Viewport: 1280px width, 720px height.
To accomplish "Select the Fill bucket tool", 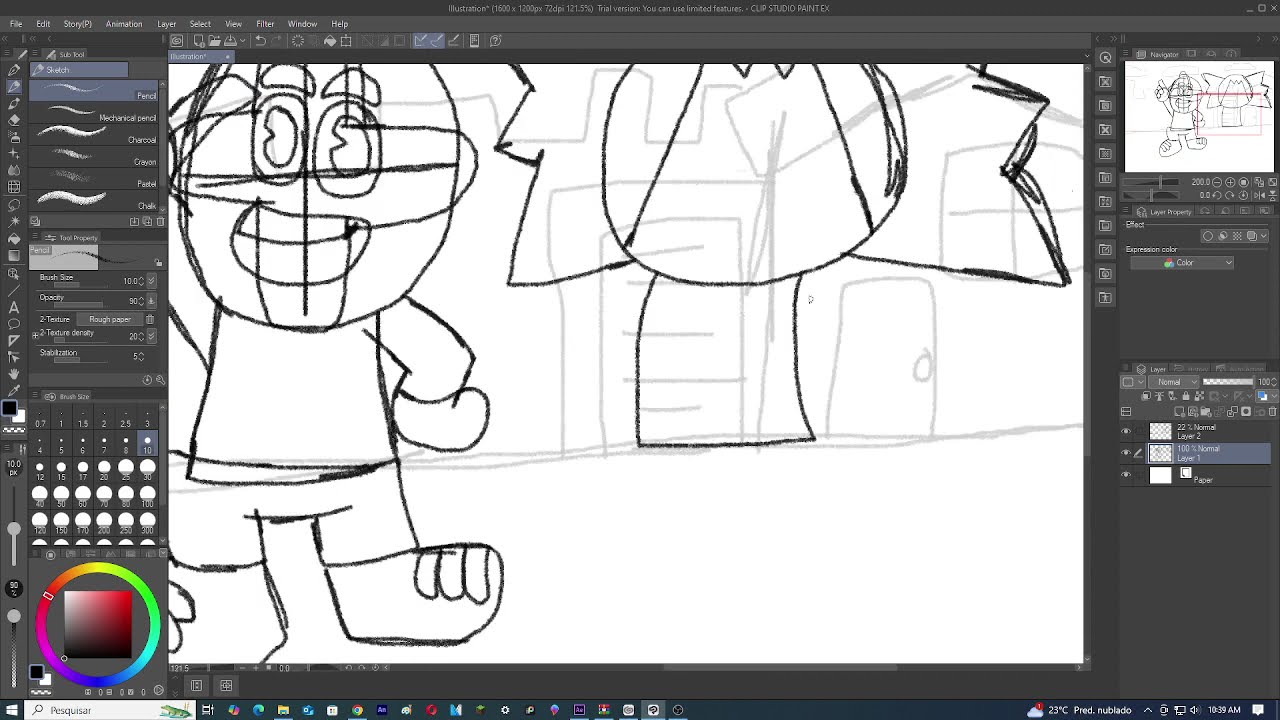I will pos(14,239).
